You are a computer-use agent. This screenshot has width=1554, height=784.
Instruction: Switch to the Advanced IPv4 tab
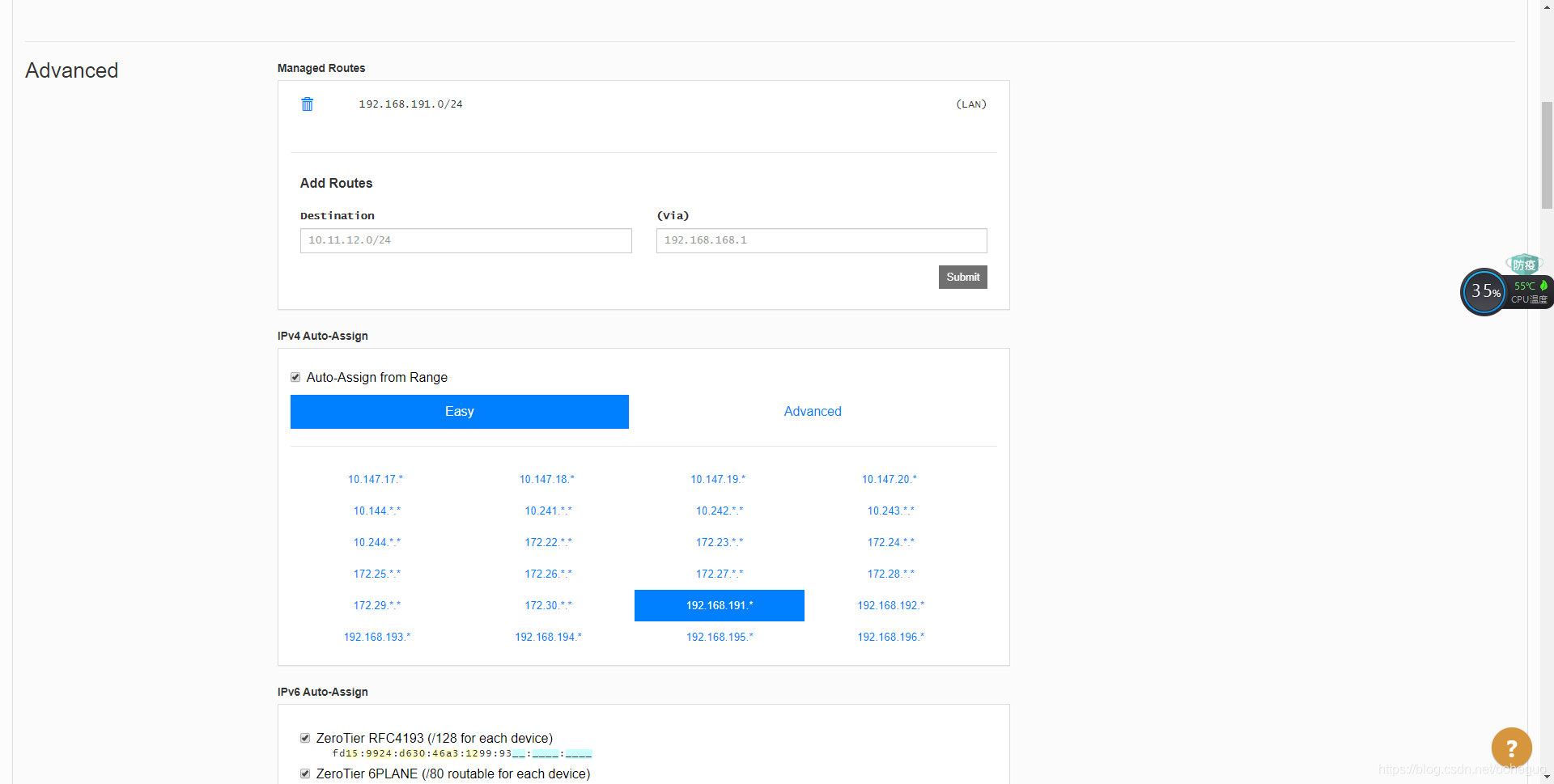pyautogui.click(x=813, y=412)
